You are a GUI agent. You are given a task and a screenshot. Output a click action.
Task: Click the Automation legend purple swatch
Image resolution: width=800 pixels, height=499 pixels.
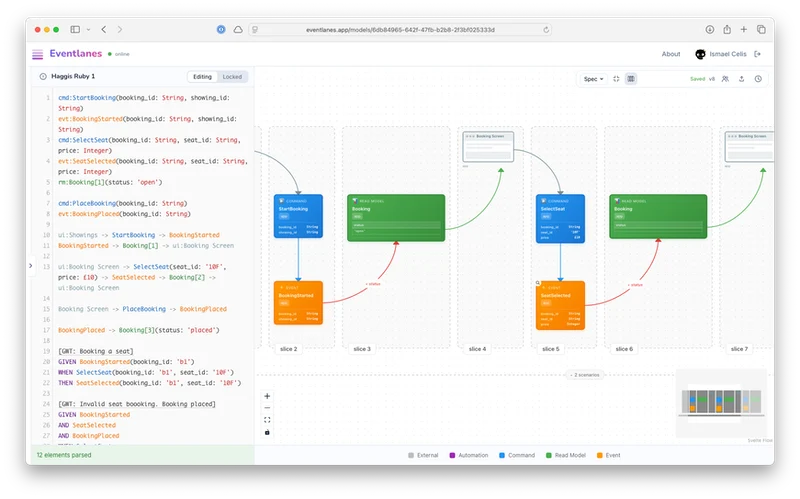452,456
